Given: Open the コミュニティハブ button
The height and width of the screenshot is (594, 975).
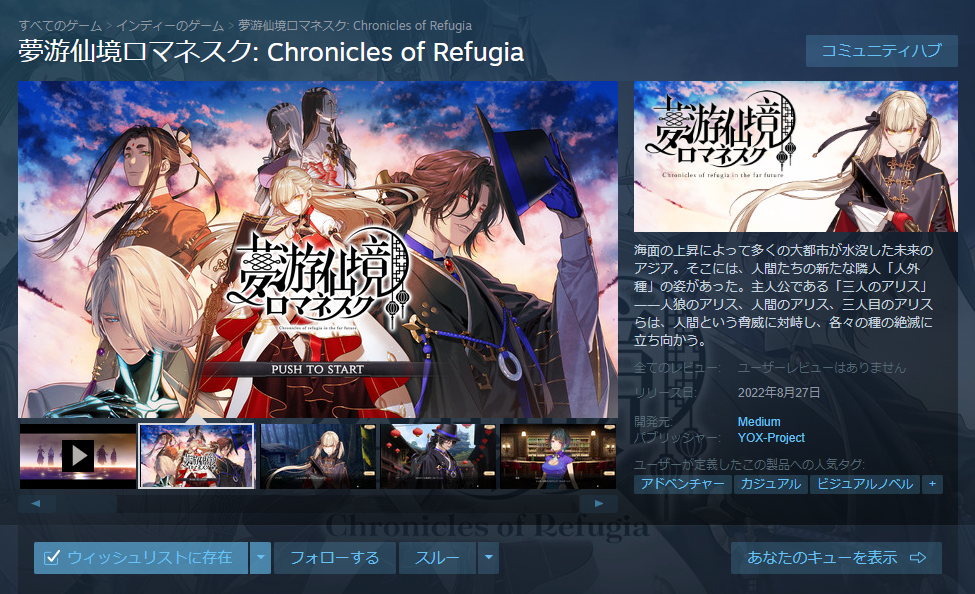Looking at the screenshot, I should pos(882,51).
